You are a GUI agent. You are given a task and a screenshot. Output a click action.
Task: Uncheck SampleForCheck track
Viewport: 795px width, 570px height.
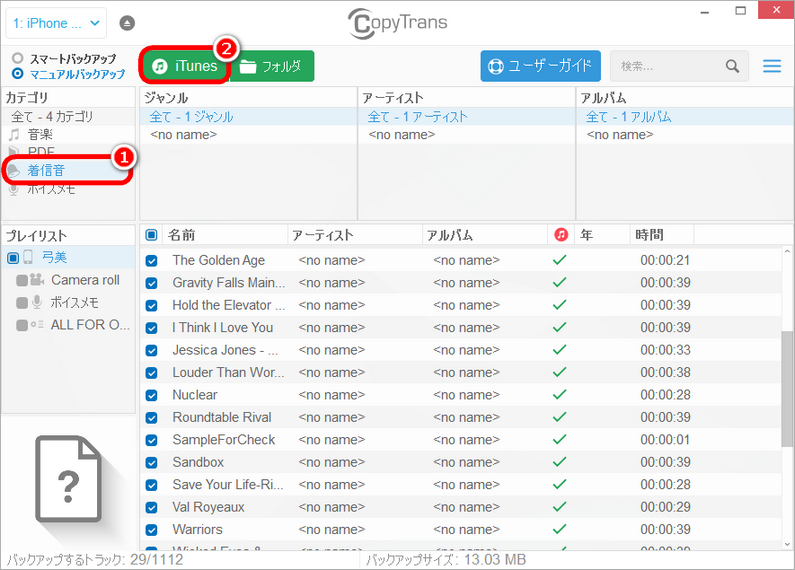tap(151, 440)
